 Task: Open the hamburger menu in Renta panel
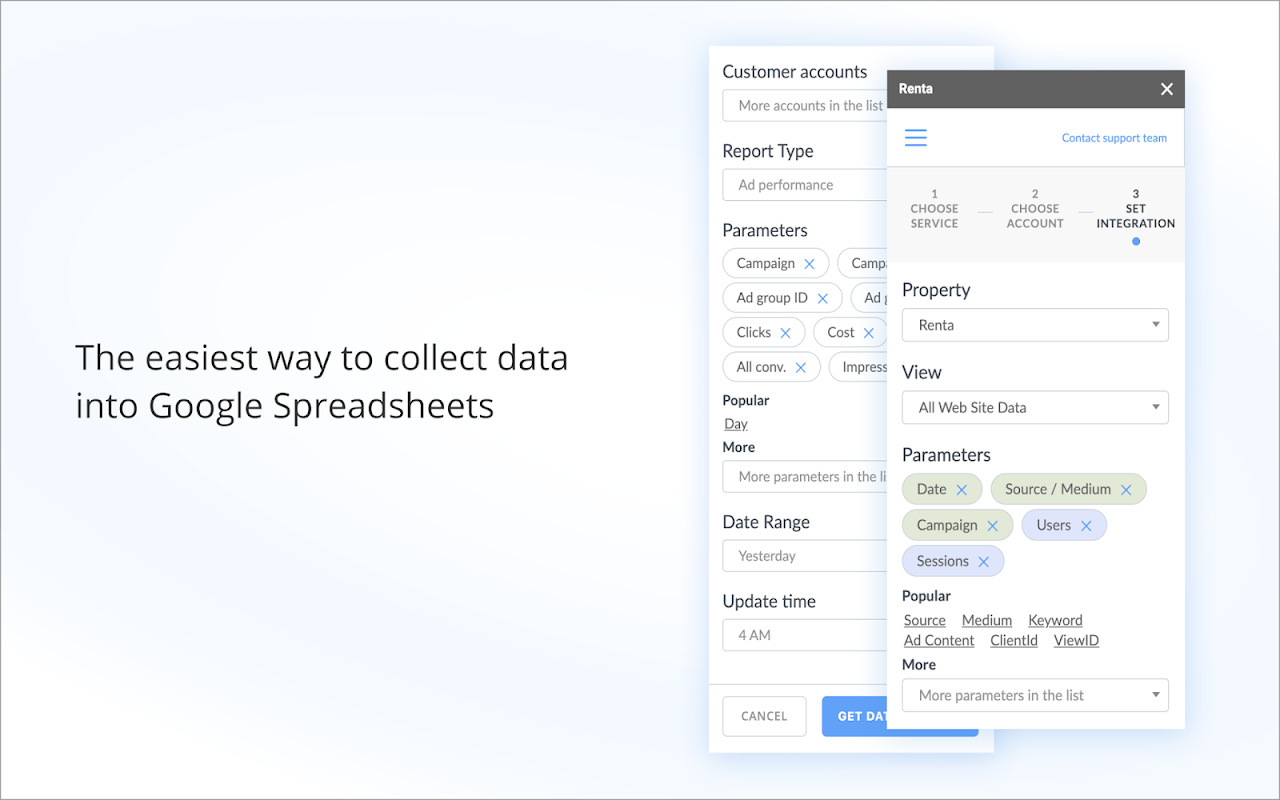pyautogui.click(x=916, y=138)
